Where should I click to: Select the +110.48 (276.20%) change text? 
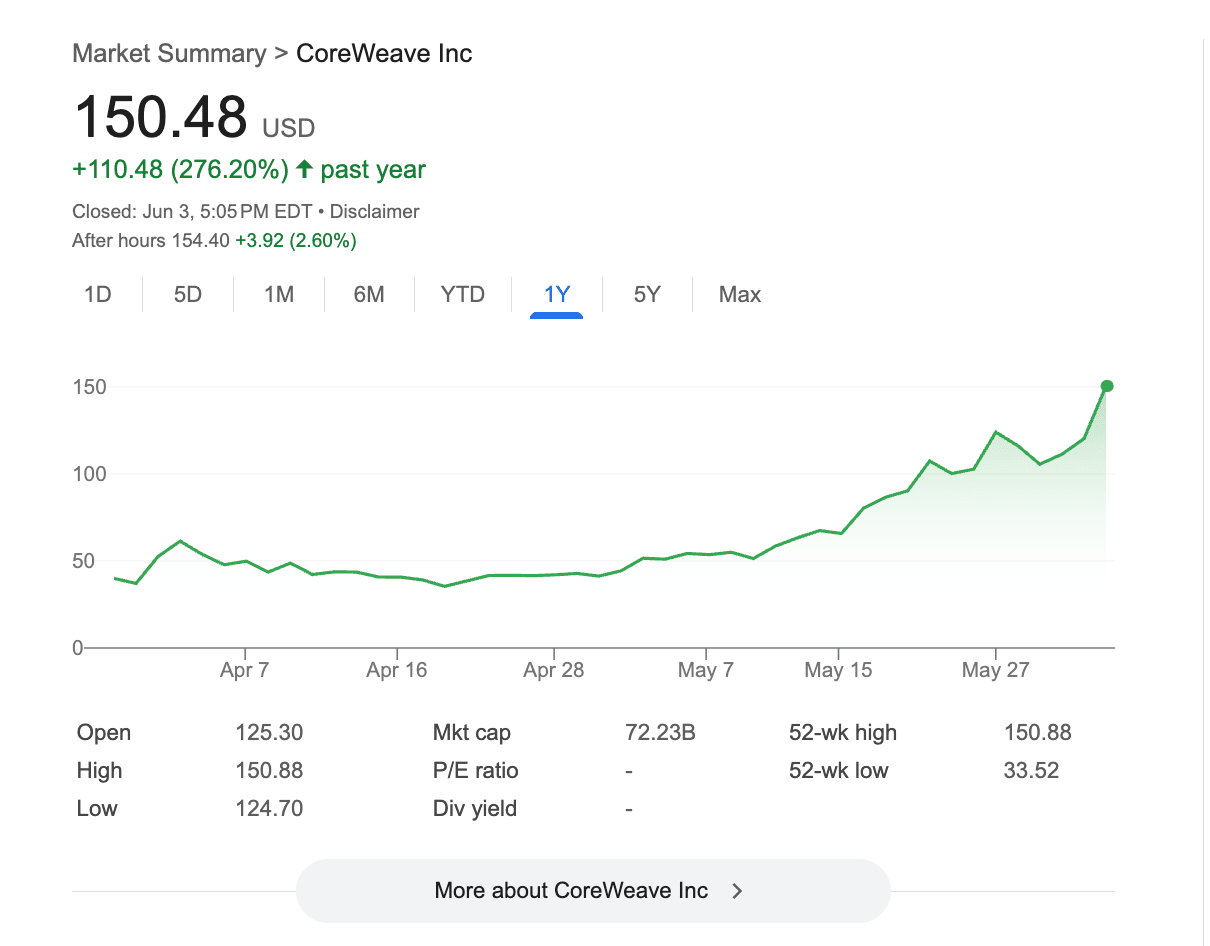[x=181, y=170]
